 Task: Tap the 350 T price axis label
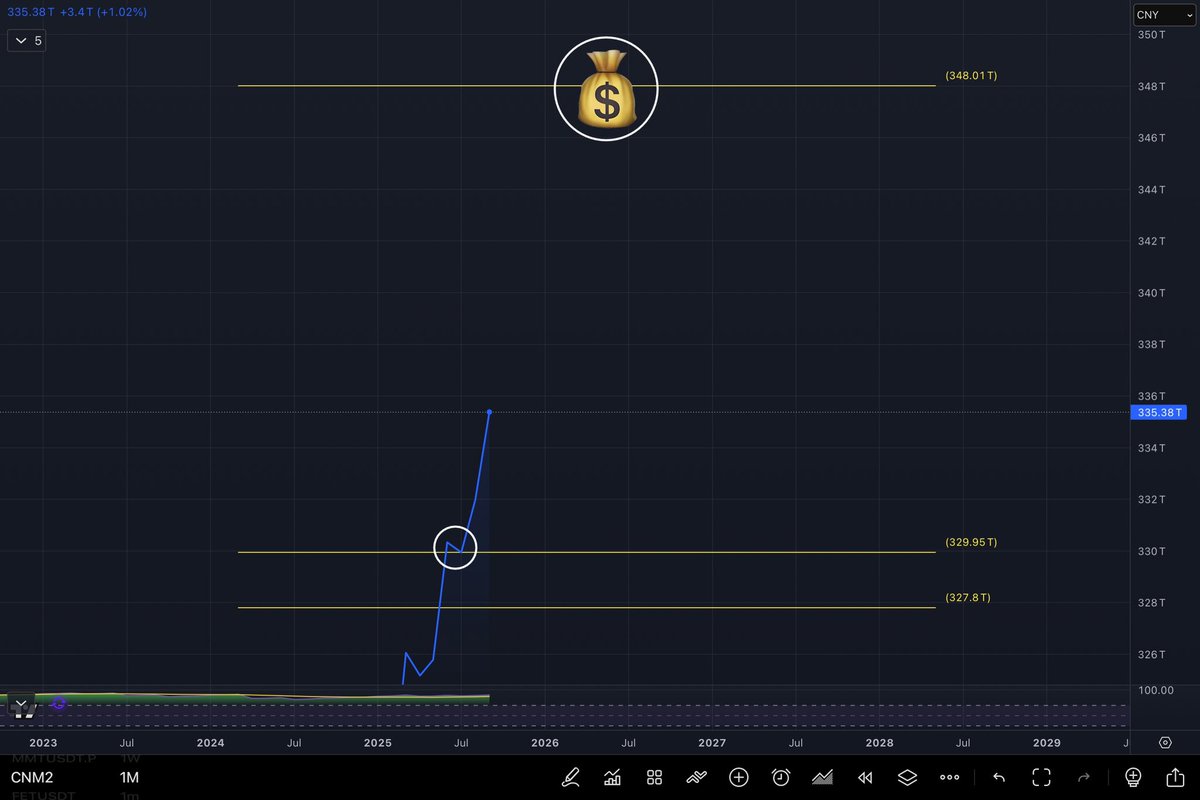[1151, 35]
